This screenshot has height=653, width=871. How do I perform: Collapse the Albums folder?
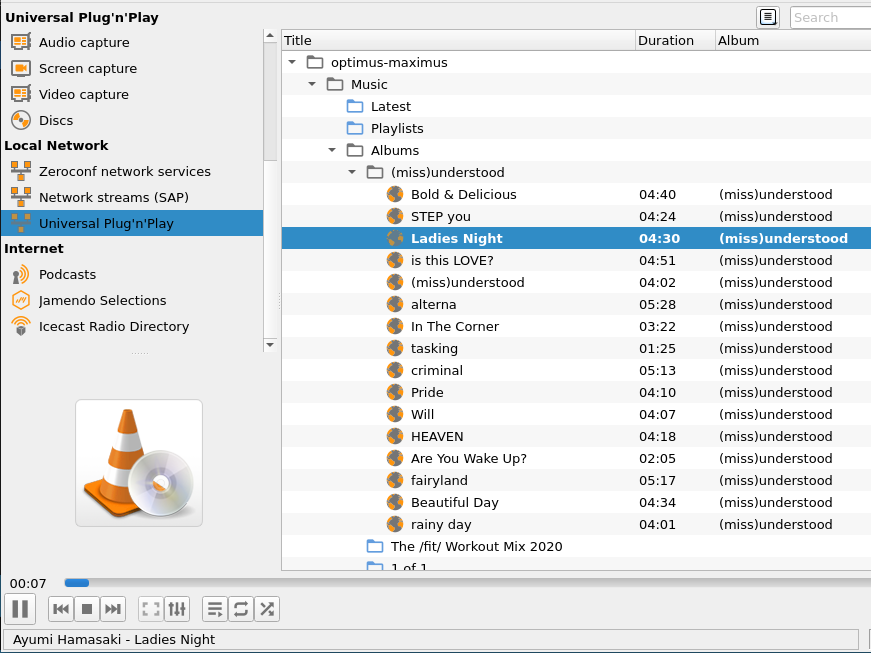click(x=332, y=150)
